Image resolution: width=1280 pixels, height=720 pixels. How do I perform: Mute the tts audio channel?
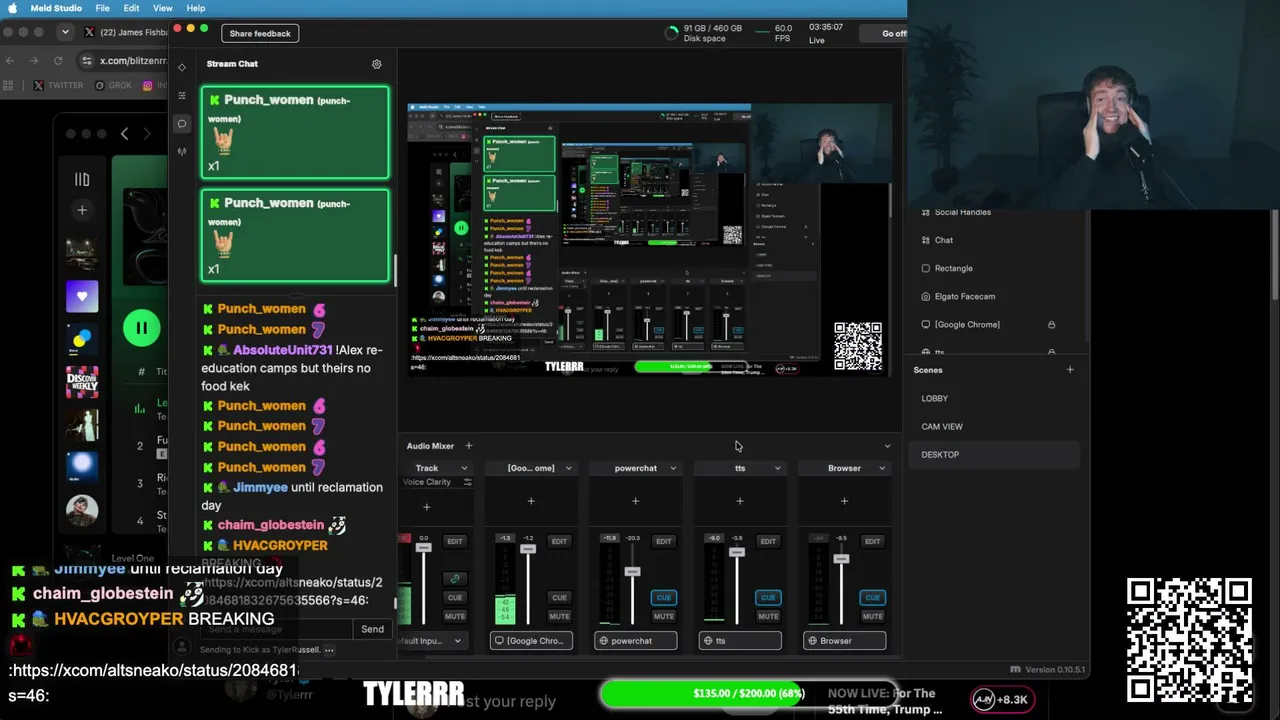point(768,616)
